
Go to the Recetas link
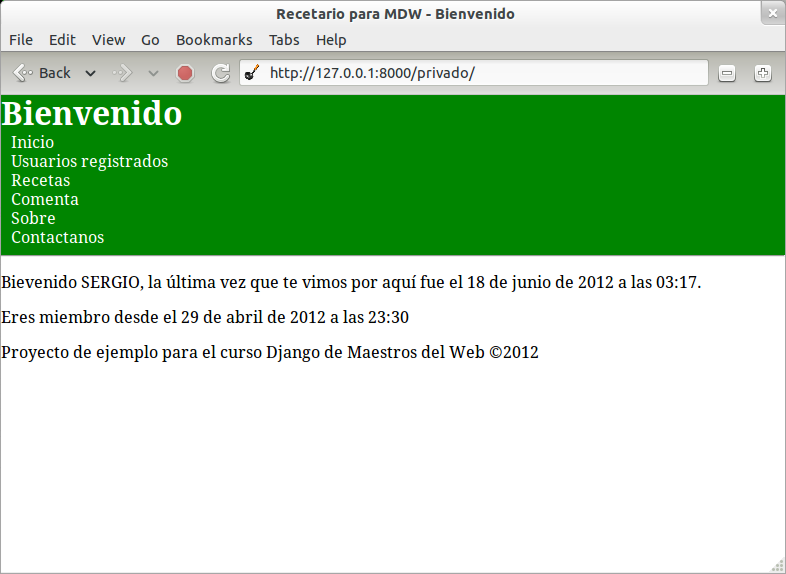[x=41, y=180]
